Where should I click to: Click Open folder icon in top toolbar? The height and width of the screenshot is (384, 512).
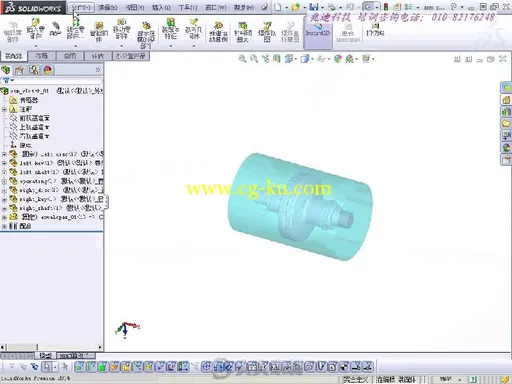295,7
